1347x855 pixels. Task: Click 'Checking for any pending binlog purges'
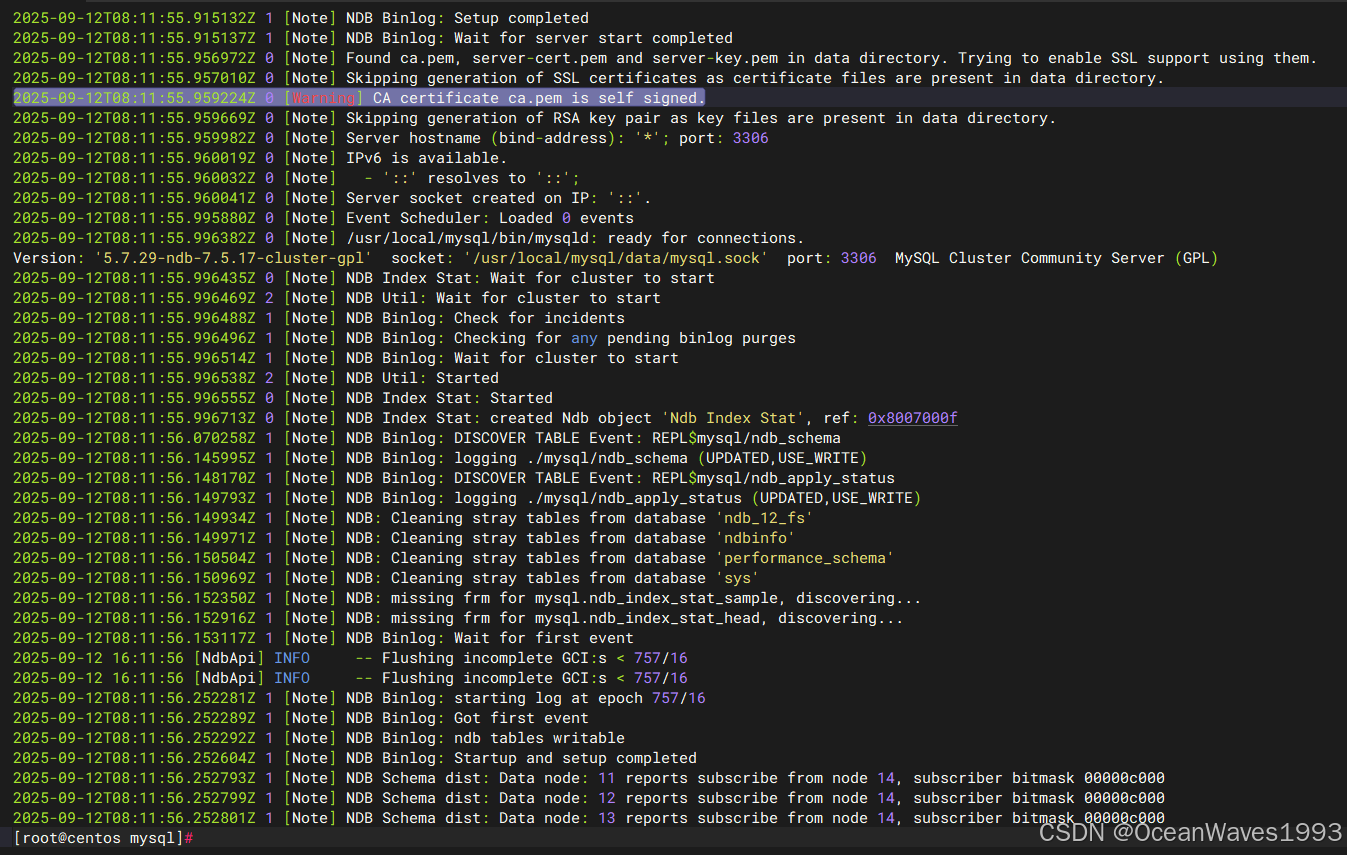(625, 338)
